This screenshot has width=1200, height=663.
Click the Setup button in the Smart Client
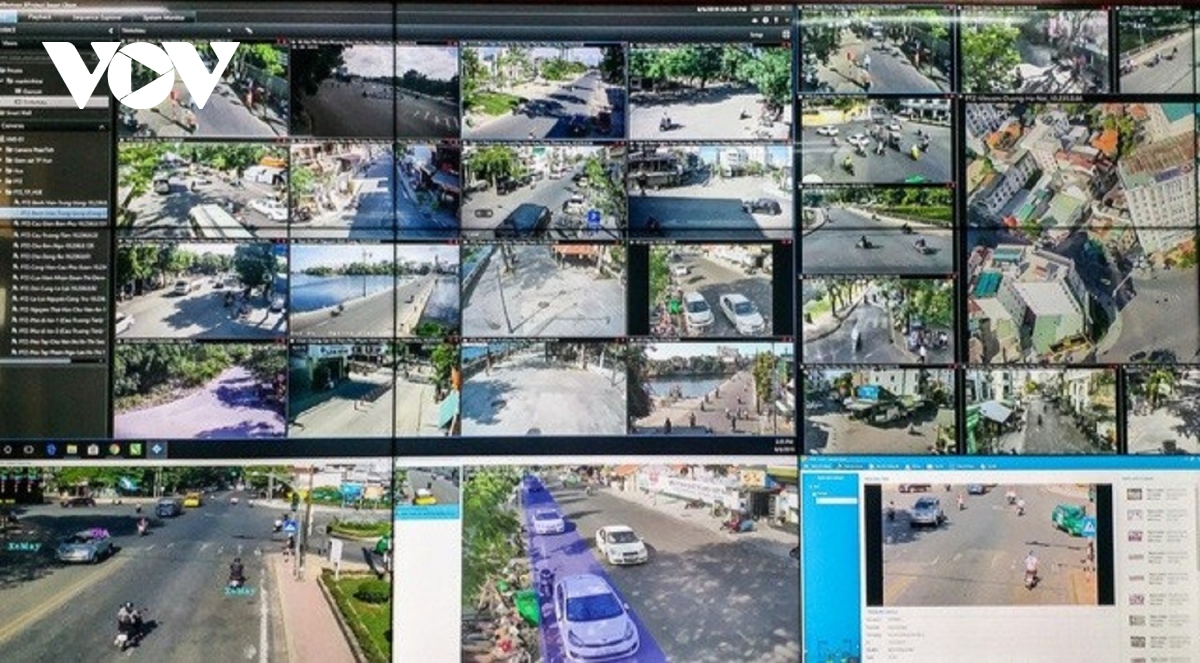(x=757, y=33)
